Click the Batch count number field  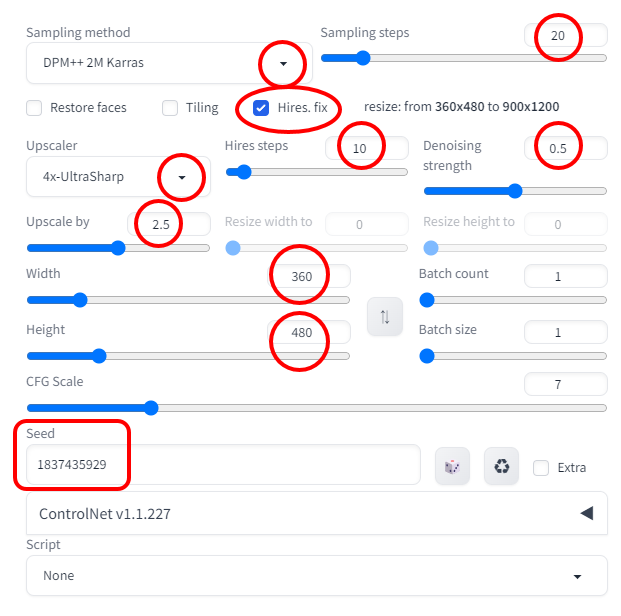(x=565, y=276)
